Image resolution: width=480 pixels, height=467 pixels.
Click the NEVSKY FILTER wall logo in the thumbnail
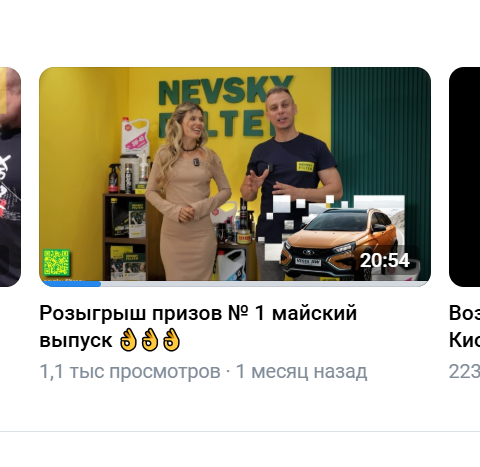[225, 106]
